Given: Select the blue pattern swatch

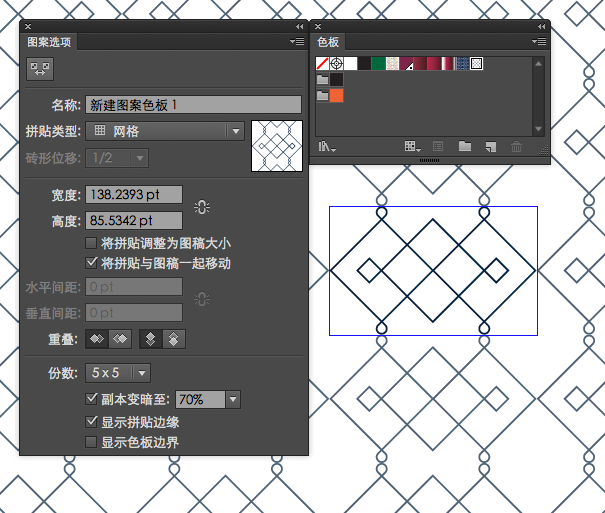Looking at the screenshot, I should coord(462,63).
